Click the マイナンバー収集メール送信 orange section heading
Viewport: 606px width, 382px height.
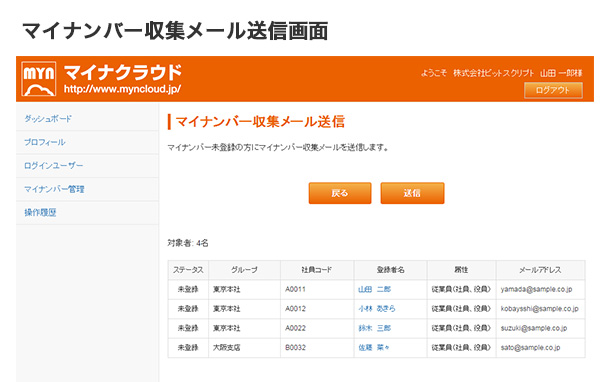point(260,122)
